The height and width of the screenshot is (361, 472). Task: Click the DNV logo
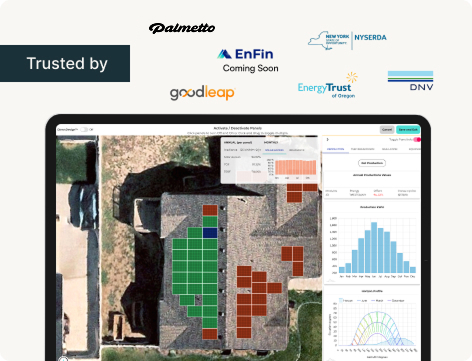coord(410,81)
